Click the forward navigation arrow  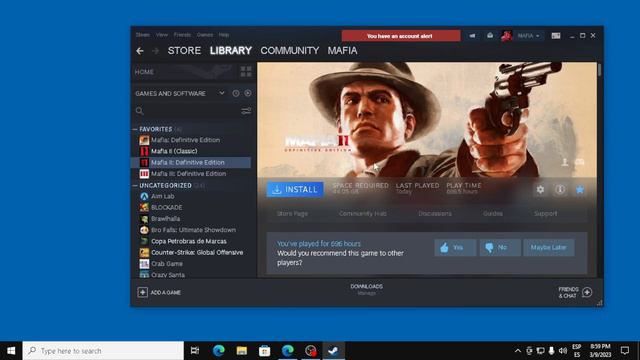(x=155, y=51)
